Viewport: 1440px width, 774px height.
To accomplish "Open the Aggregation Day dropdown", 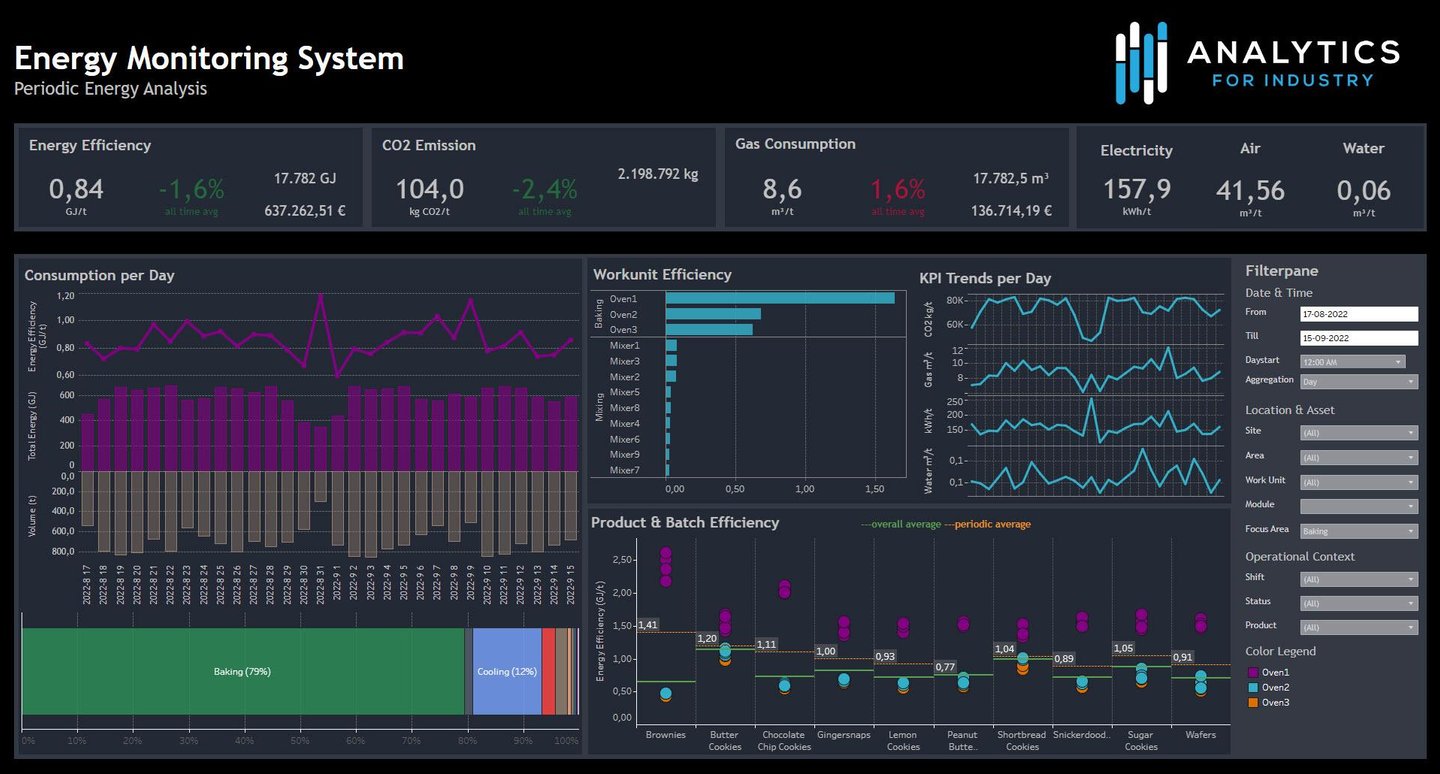I will [1359, 382].
